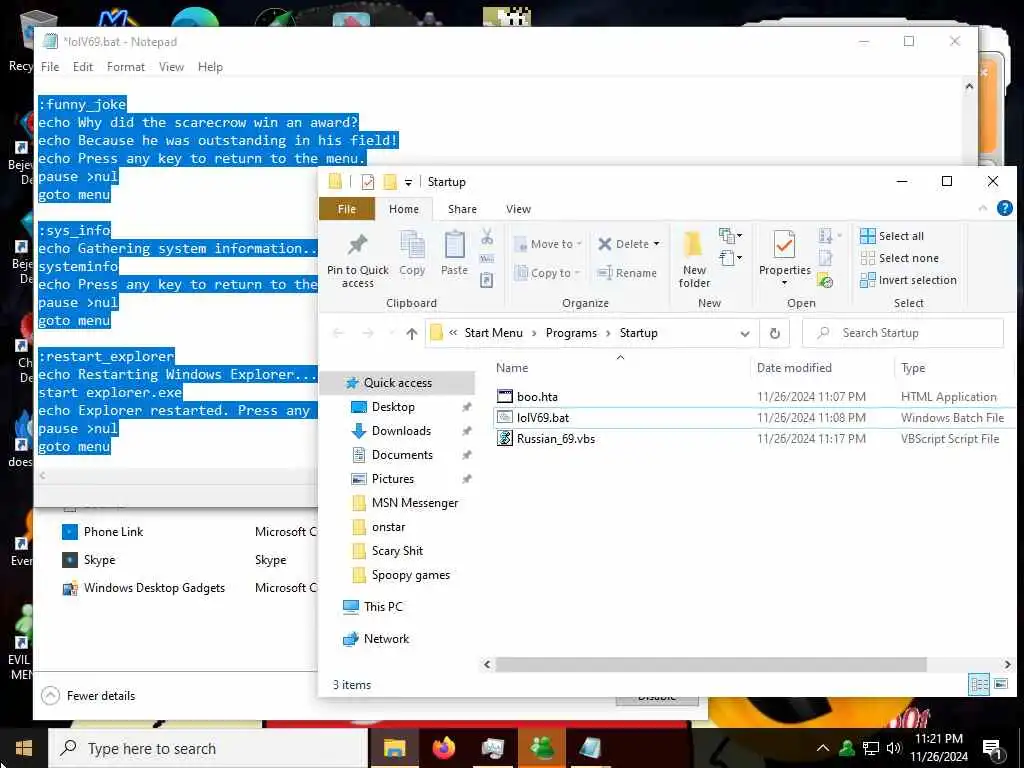Image resolution: width=1024 pixels, height=768 pixels.
Task: Open the Delete dropdown arrow
Action: click(656, 244)
